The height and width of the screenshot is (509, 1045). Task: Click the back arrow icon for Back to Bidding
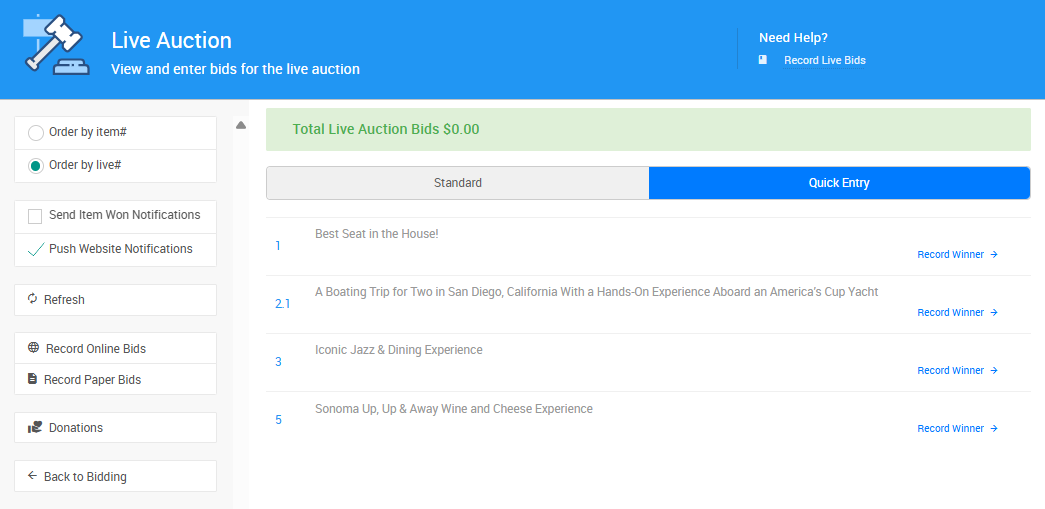(32, 476)
